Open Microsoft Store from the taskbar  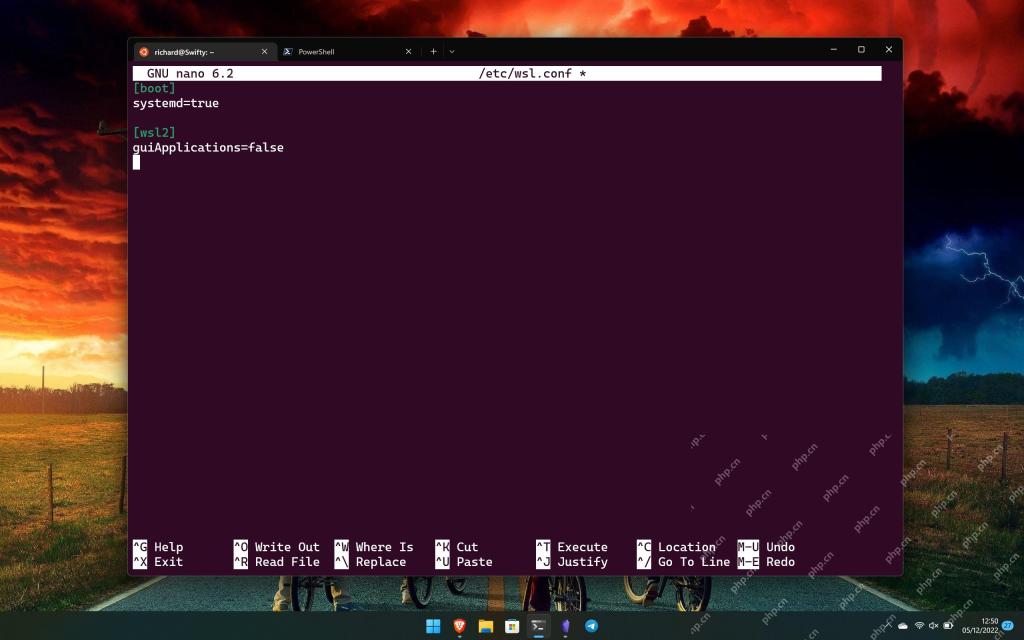click(x=512, y=626)
